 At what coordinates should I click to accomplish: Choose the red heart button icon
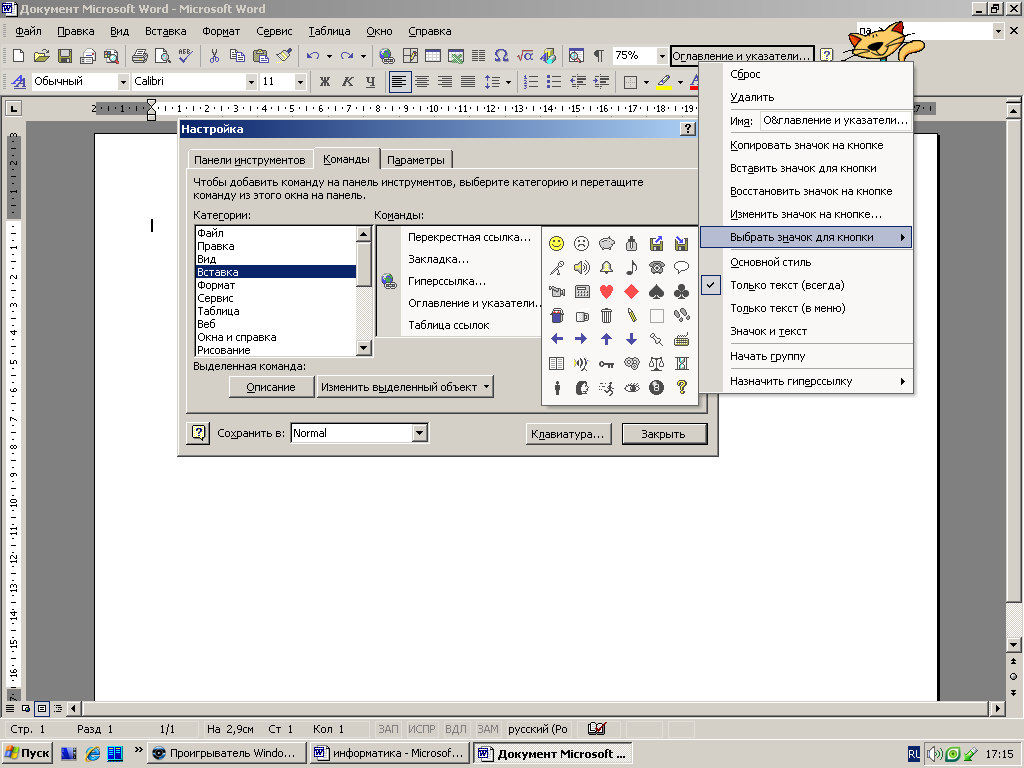pyautogui.click(x=606, y=291)
